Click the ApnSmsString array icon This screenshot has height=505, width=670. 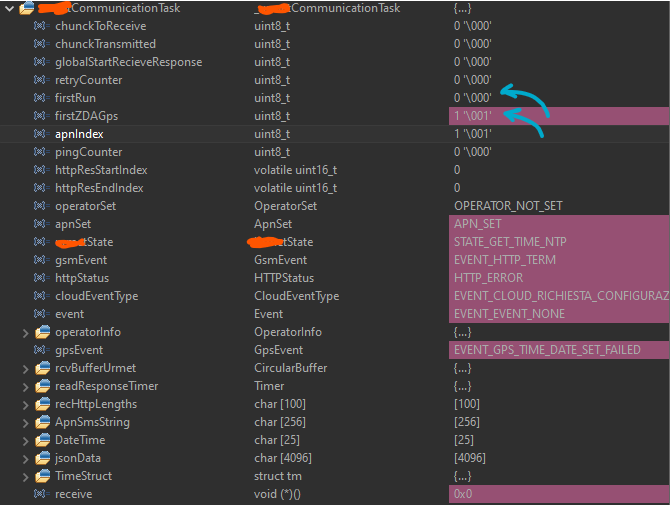(x=43, y=422)
